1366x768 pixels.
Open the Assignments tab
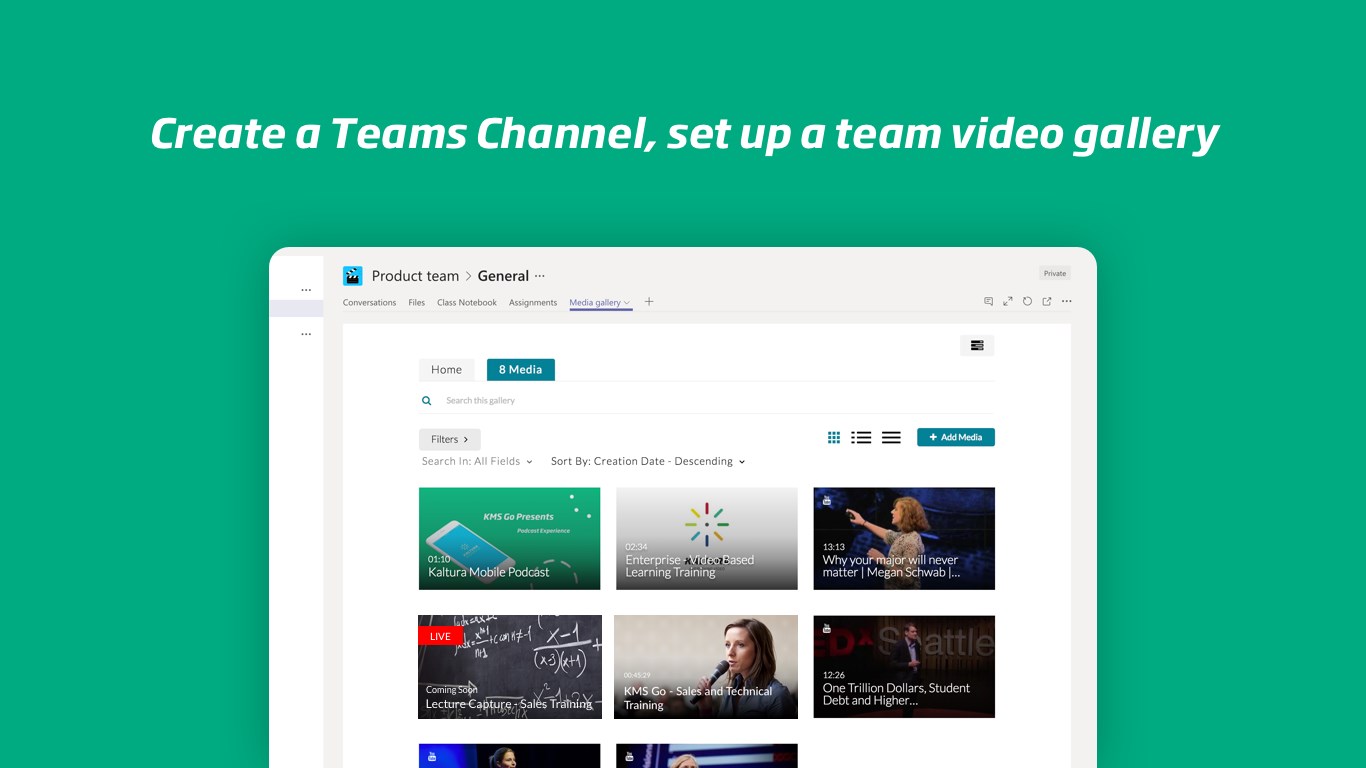point(533,303)
